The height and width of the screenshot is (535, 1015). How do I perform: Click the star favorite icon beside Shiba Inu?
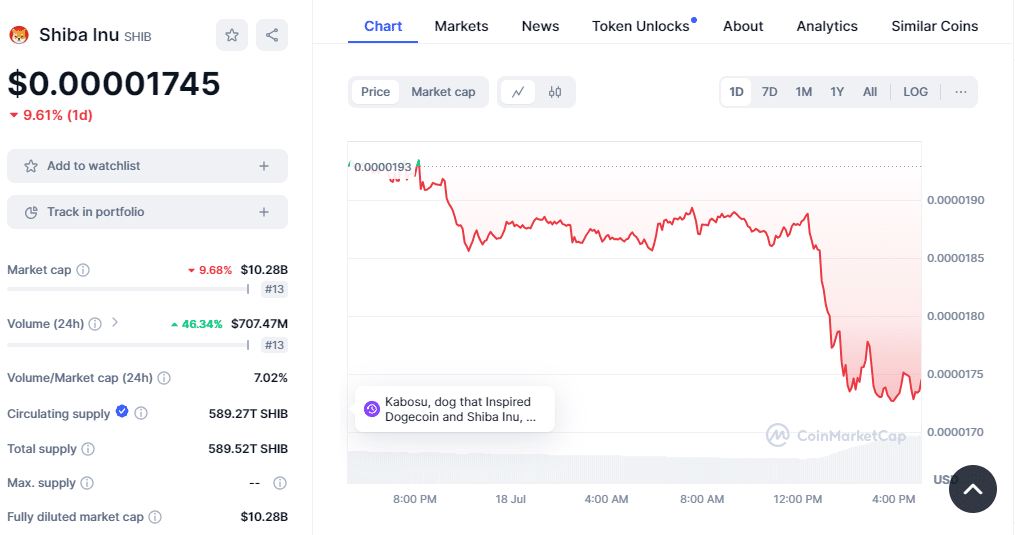click(232, 35)
